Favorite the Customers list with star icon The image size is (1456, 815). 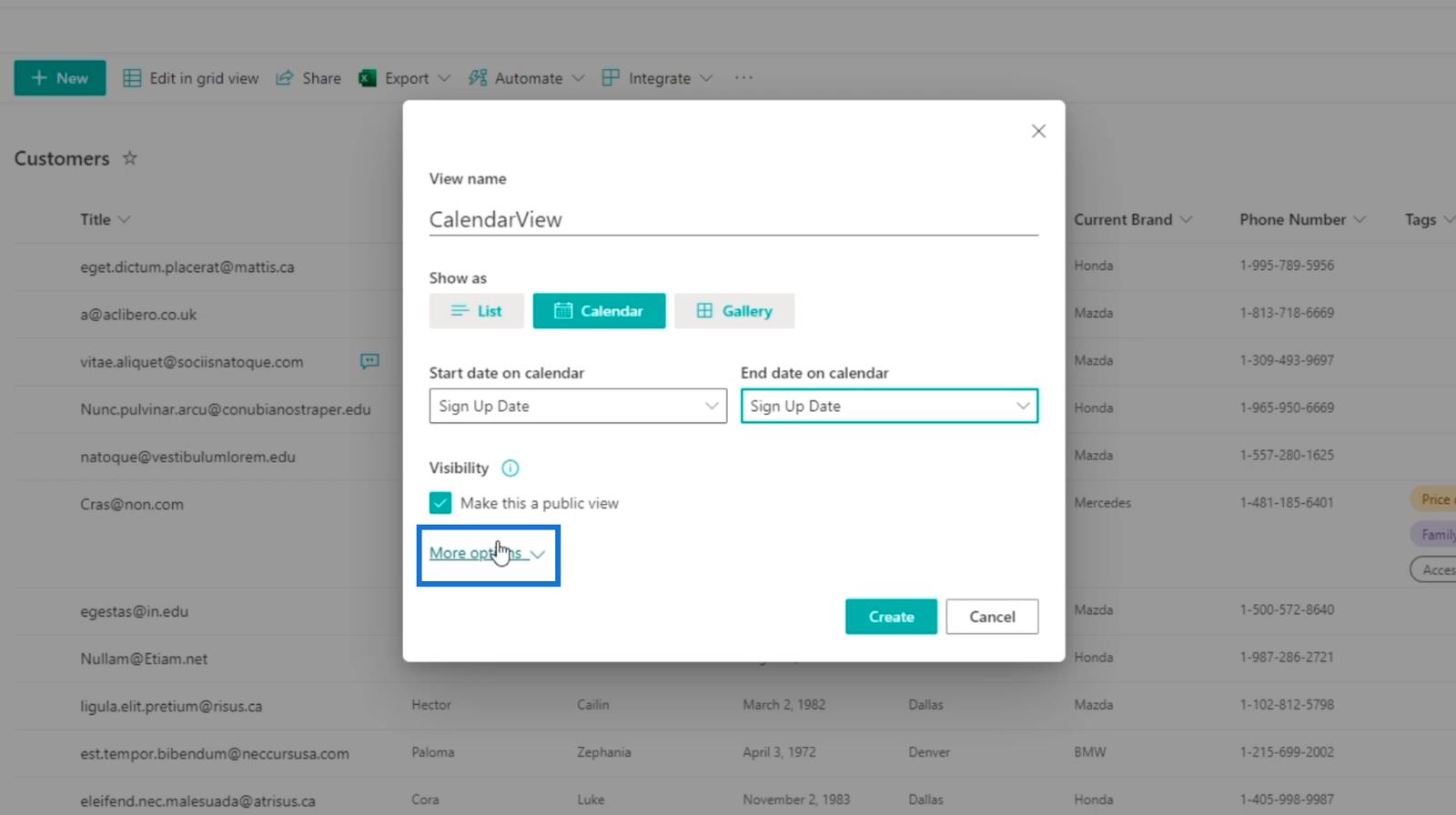(x=130, y=158)
